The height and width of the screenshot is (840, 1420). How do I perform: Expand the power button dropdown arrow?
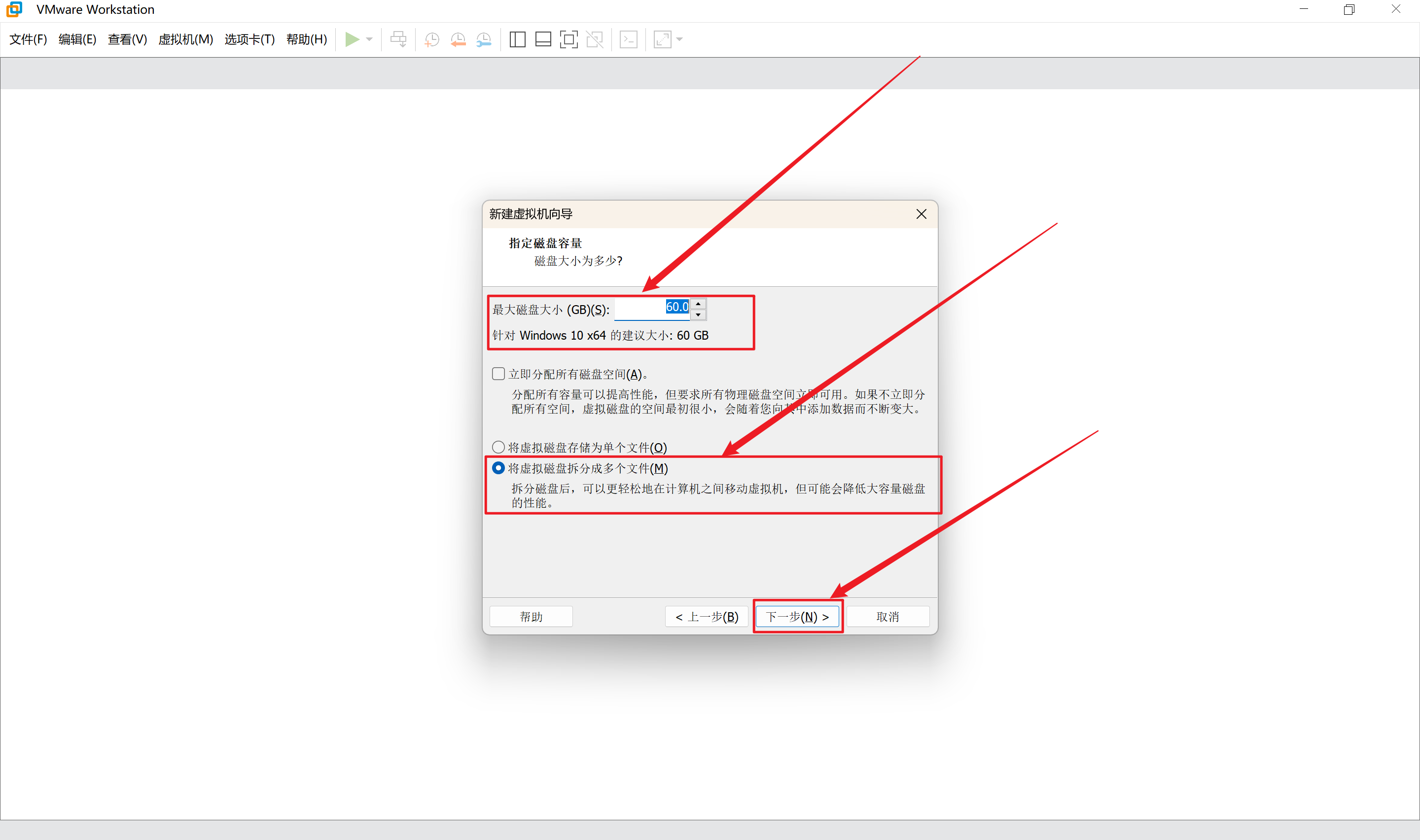tap(370, 39)
